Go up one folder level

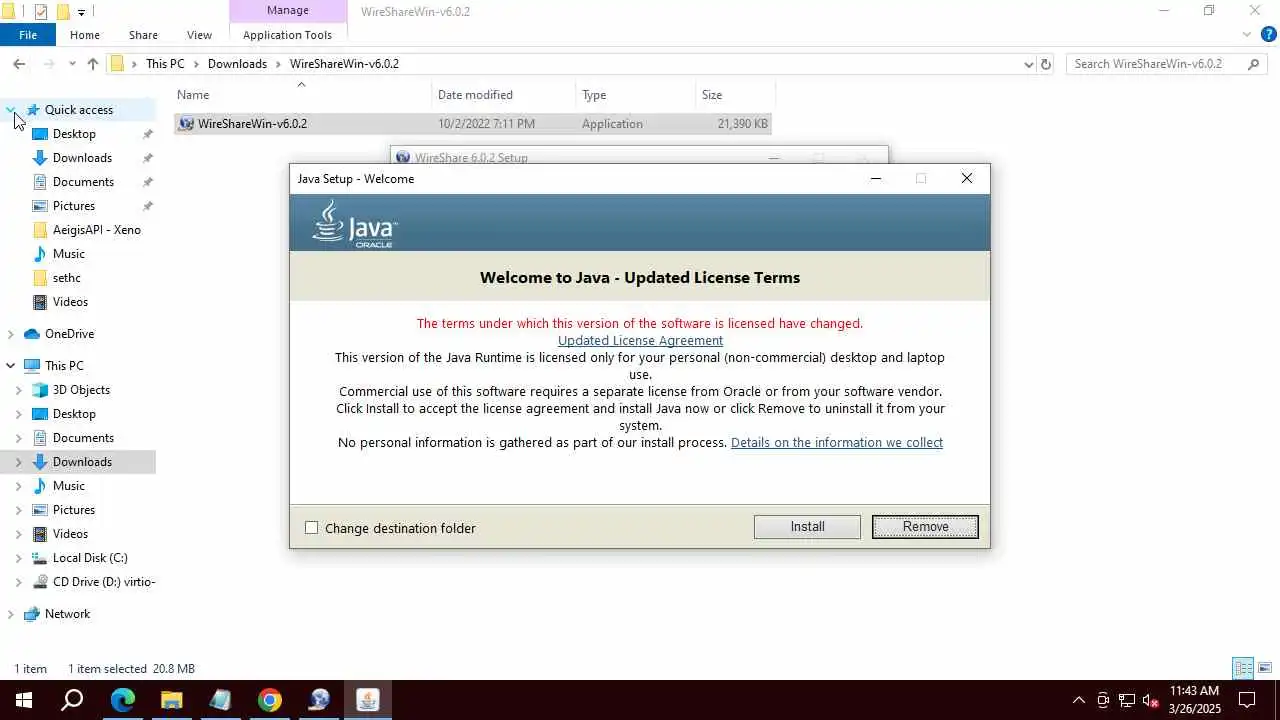tap(93, 64)
